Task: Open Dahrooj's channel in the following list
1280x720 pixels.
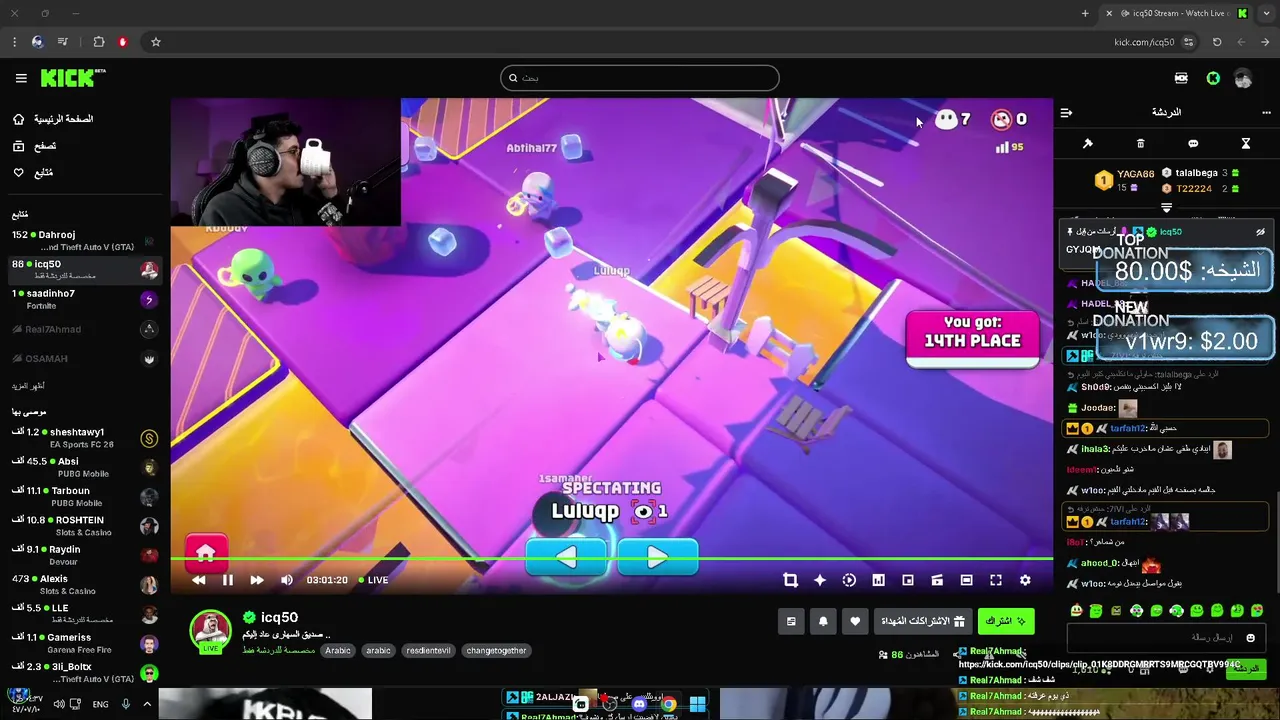Action: pos(84,240)
